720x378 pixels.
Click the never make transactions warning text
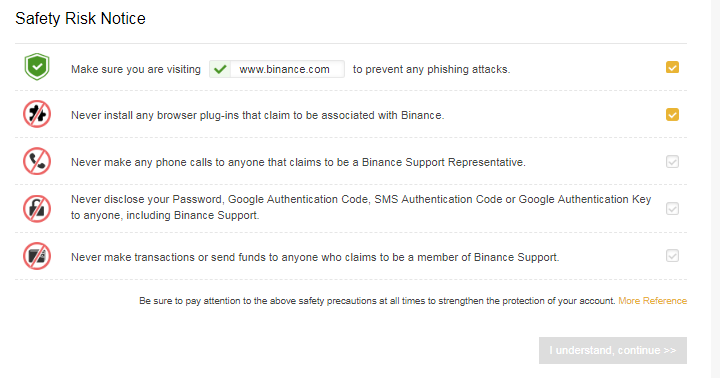point(315,257)
